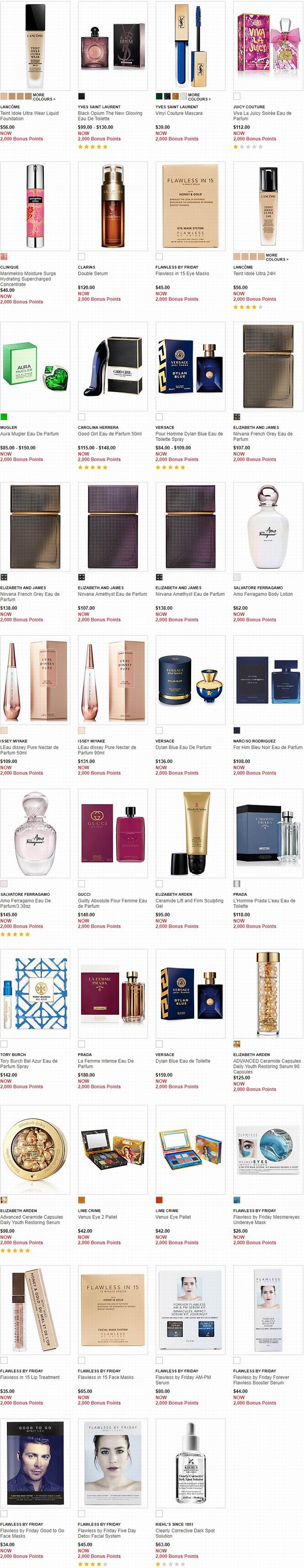Viewport: 304px width, 1568px height.
Task: Pick the pink swatch under Clinique Marimekko Moisture Surge
Action: coord(3,257)
